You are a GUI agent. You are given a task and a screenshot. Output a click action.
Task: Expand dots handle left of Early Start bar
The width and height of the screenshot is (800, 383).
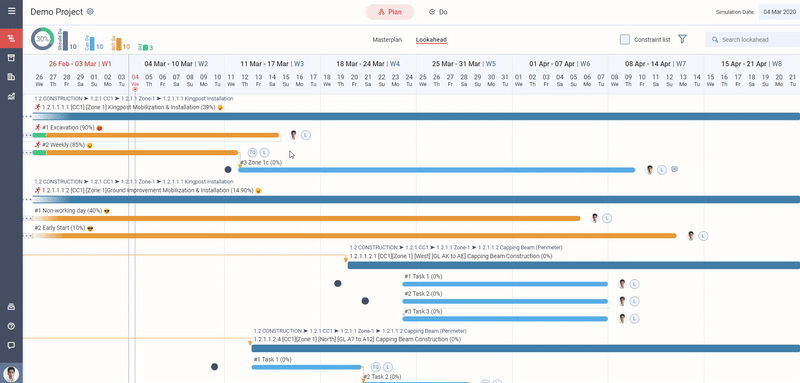(28, 236)
